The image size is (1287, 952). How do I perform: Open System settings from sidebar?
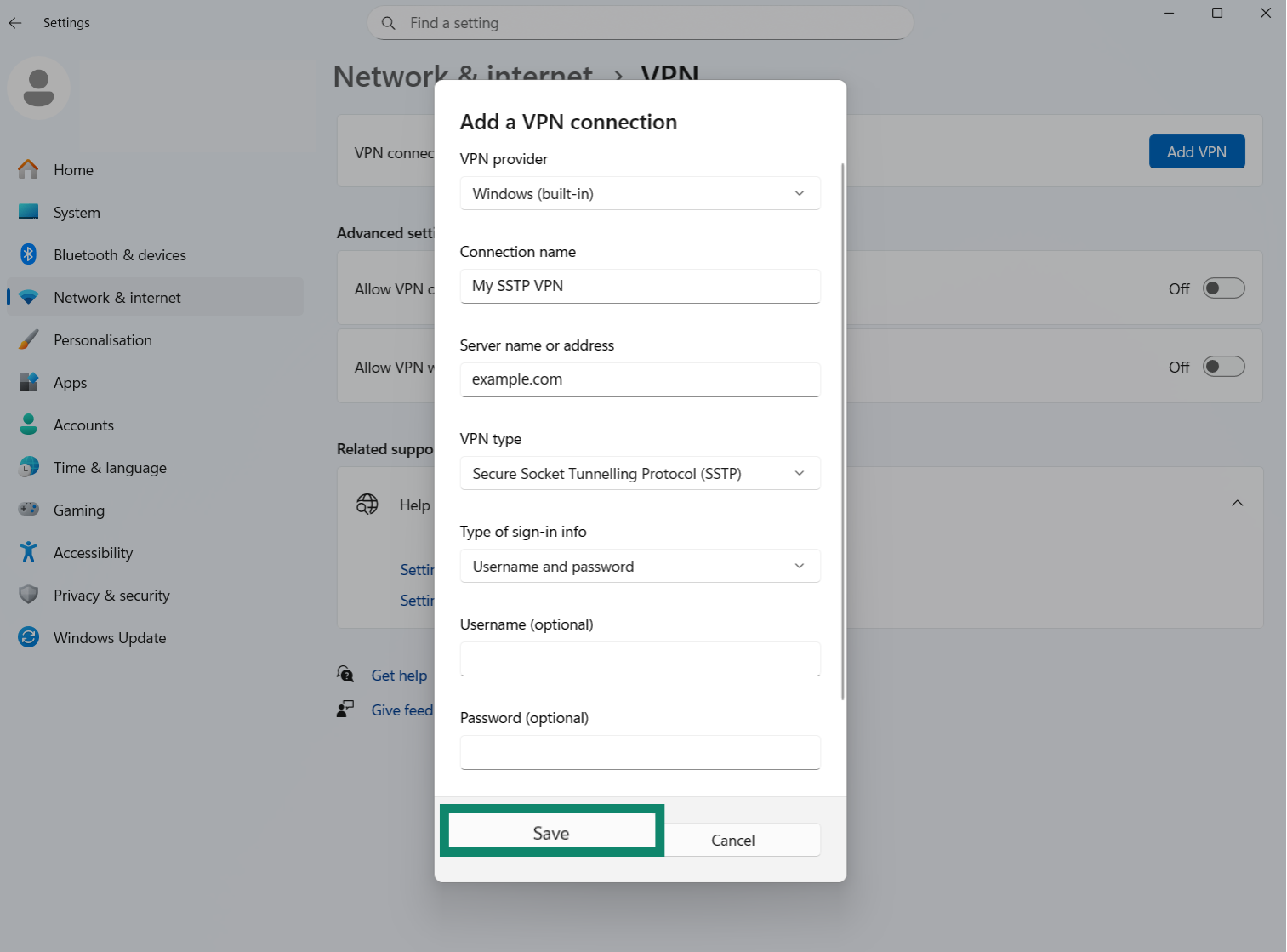[76, 212]
